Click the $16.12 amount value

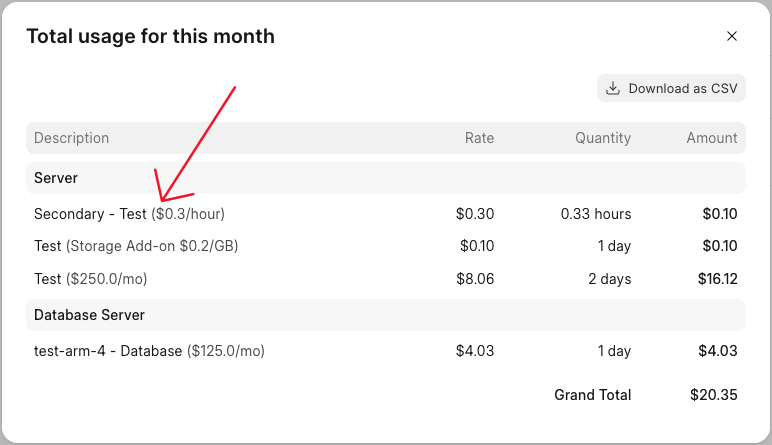717,279
